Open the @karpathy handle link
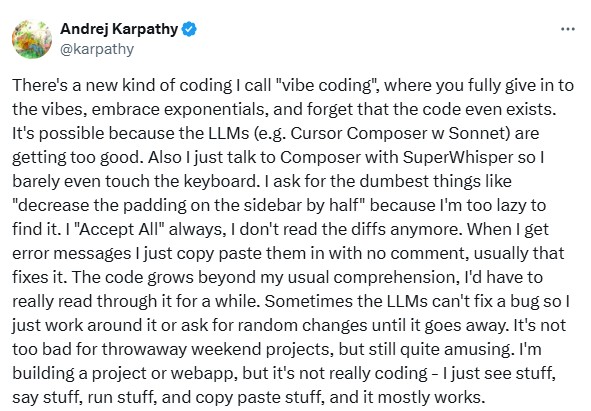This screenshot has width=591, height=411. point(97,49)
